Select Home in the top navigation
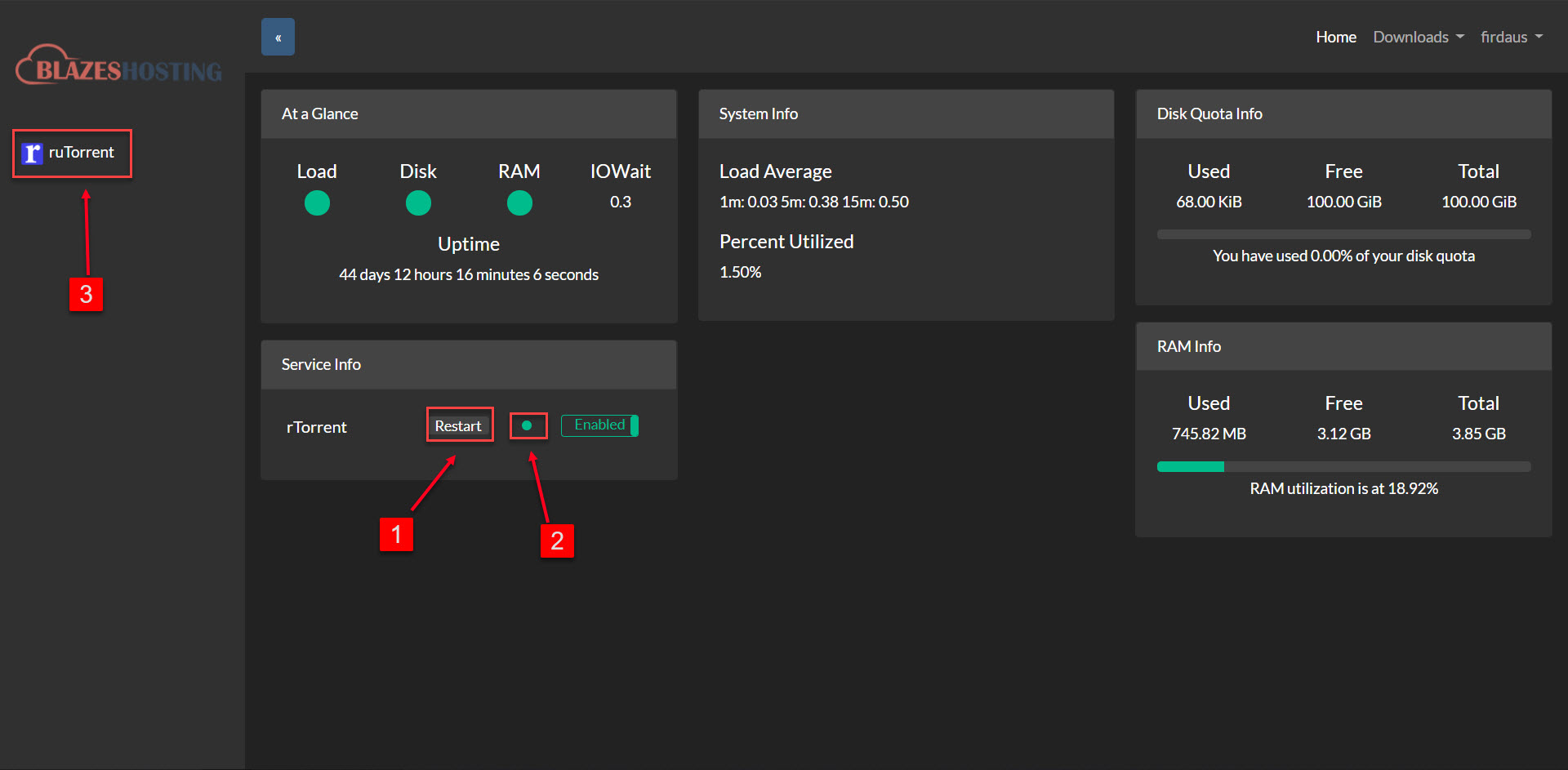Viewport: 1568px width, 770px height. (x=1336, y=36)
